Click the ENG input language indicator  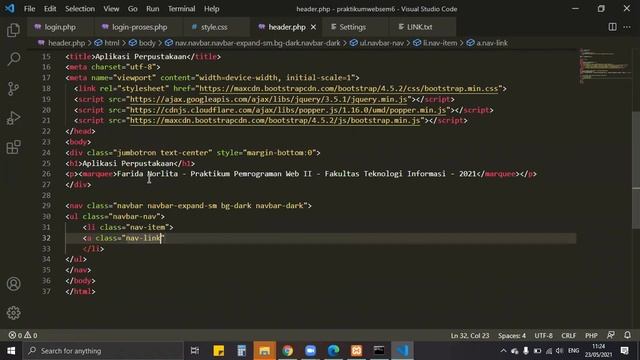(573, 351)
